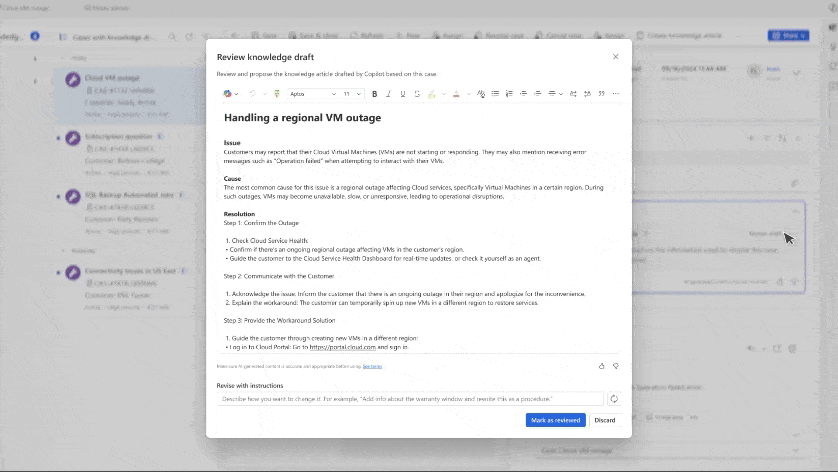
Task: Open the Copilot menu in editor toolbar
Action: pyautogui.click(x=230, y=94)
